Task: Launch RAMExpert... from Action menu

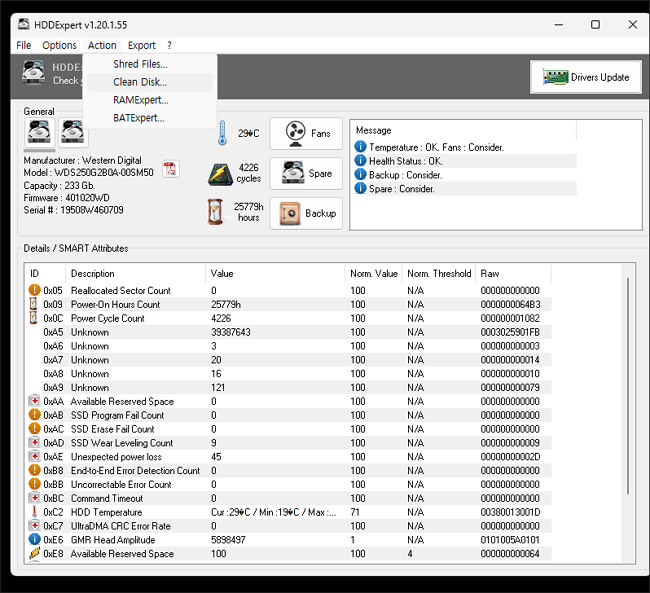Action: [150, 100]
